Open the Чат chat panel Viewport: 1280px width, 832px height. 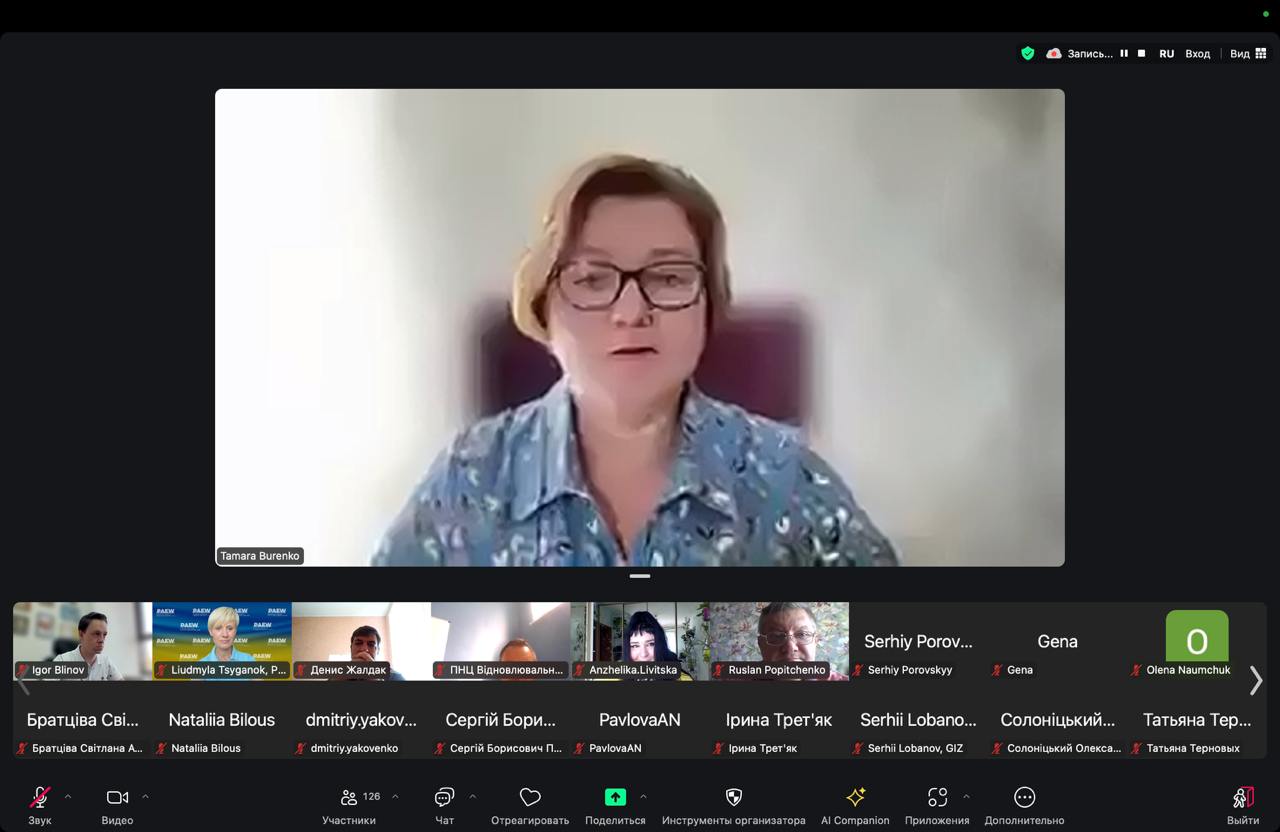[444, 798]
